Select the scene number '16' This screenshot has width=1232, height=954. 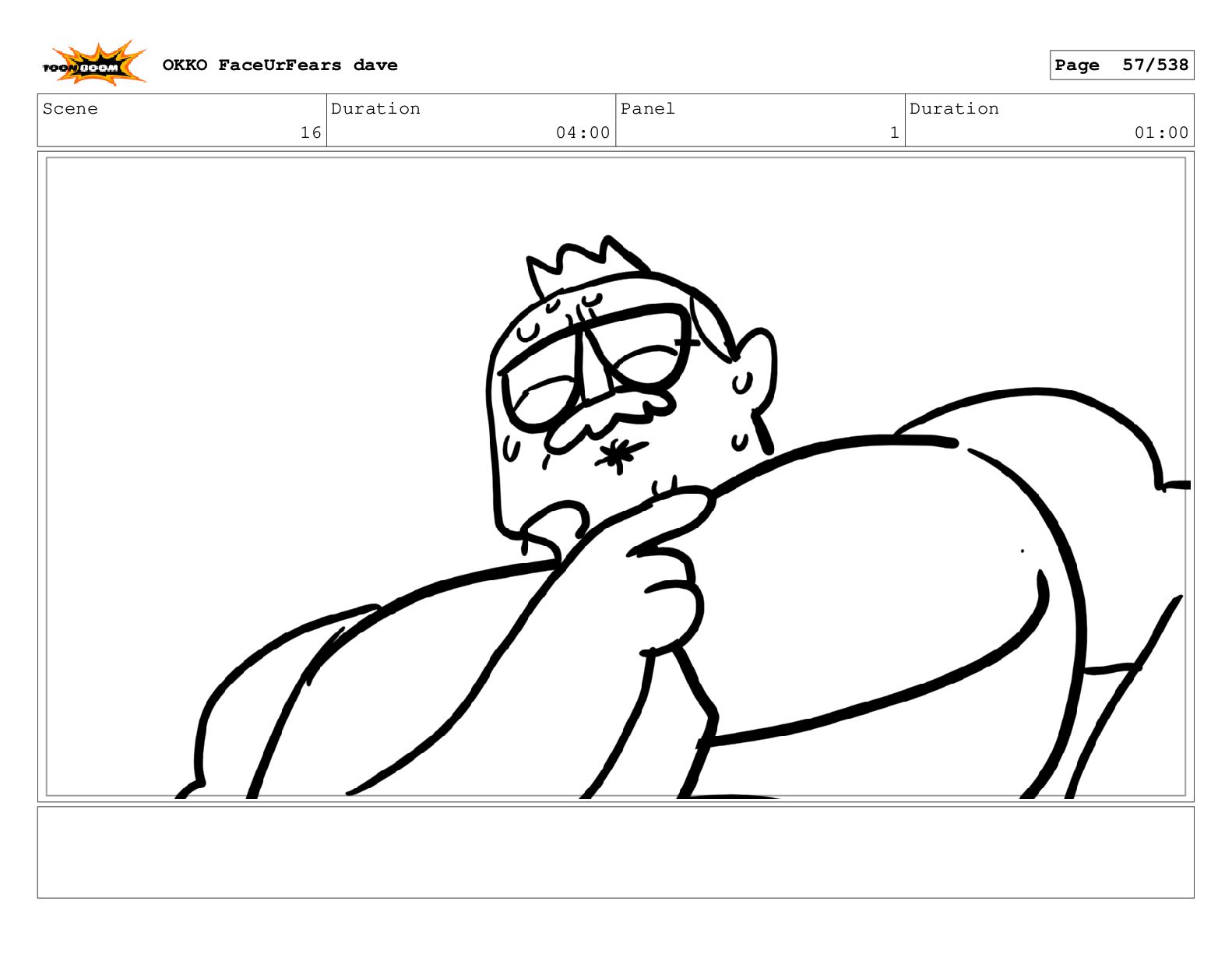[x=311, y=133]
